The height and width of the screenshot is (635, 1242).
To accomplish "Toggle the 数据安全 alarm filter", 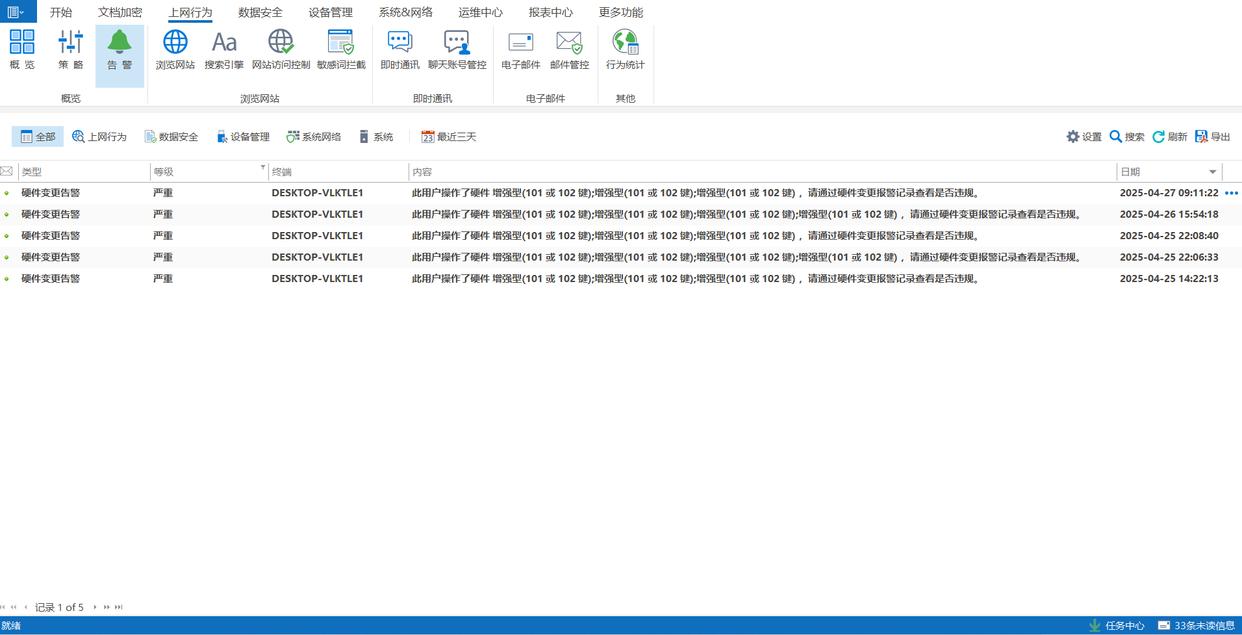I will pos(171,137).
